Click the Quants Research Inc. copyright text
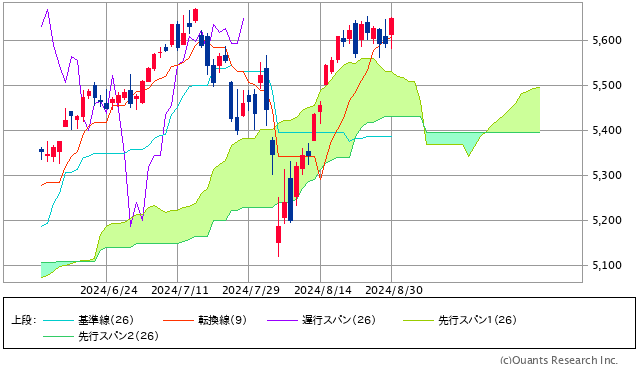Image resolution: width=639 pixels, height=368 pixels. pyautogui.click(x=559, y=360)
